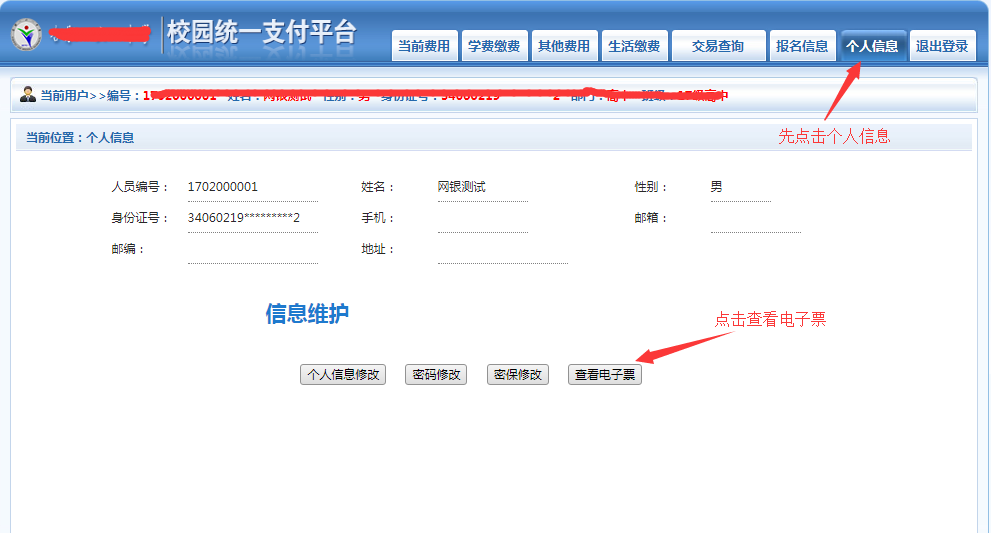Click the empty 地址 field

502,250
